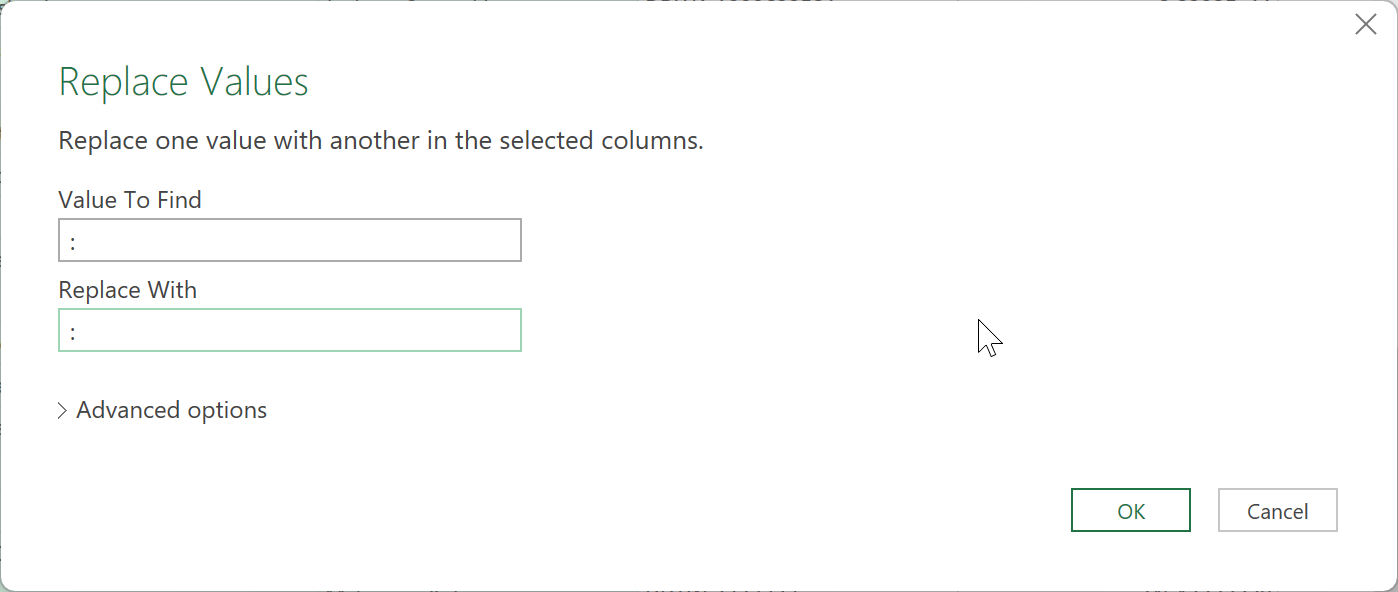This screenshot has height=592, width=1398.
Task: Place cursor after colon in Value To Find
Action: click(79, 241)
